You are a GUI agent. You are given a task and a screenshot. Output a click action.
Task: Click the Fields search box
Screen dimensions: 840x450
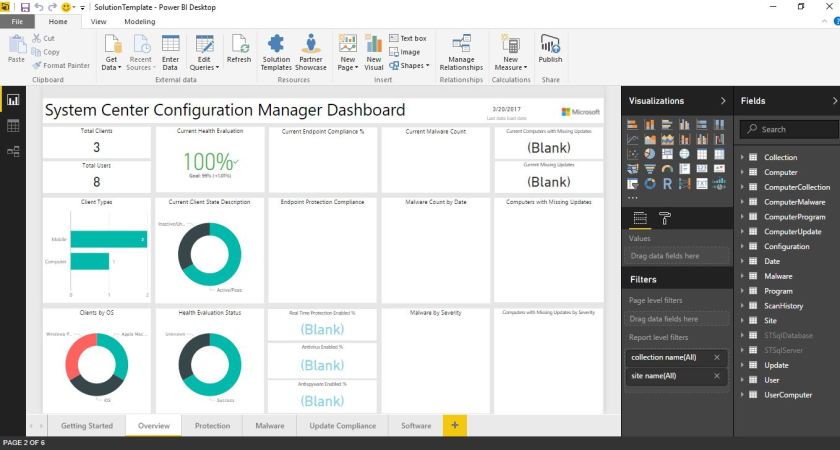[788, 129]
